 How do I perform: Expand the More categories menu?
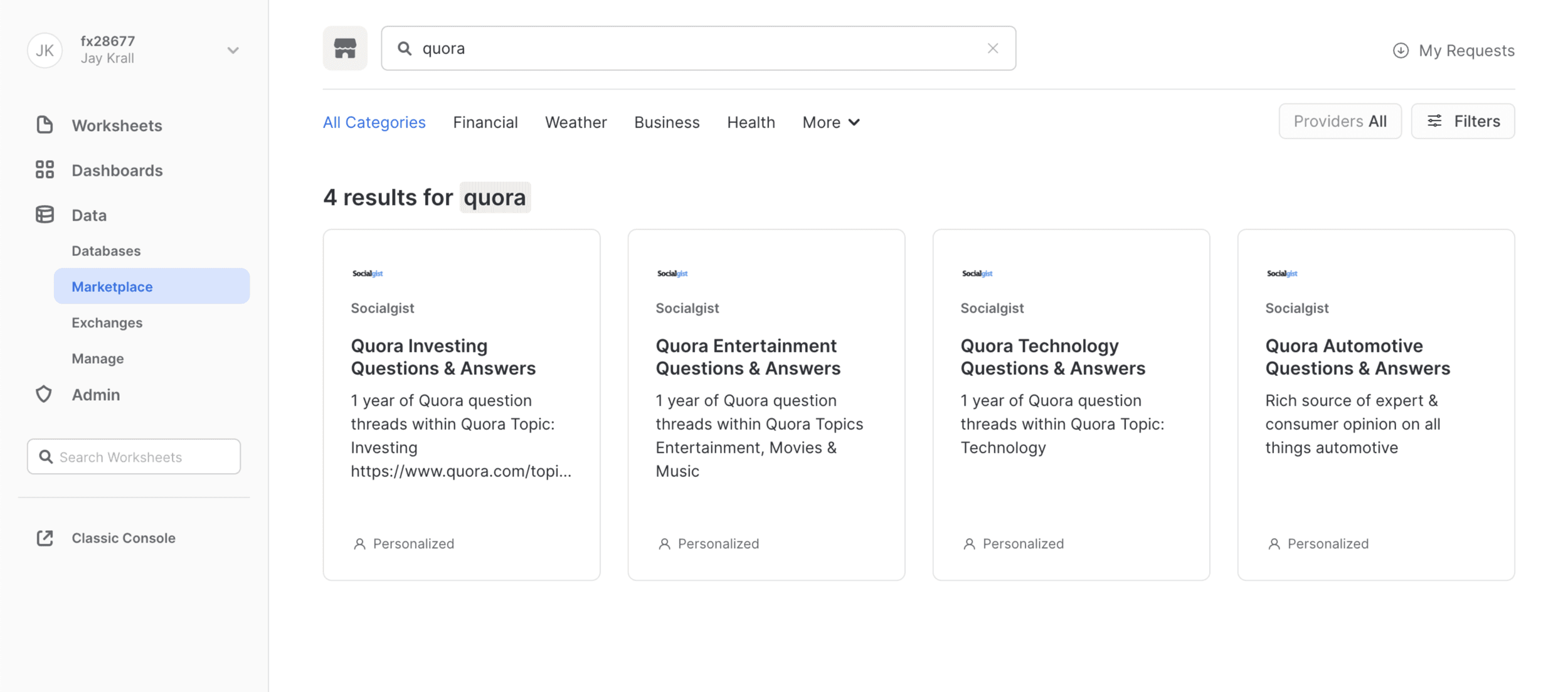831,122
